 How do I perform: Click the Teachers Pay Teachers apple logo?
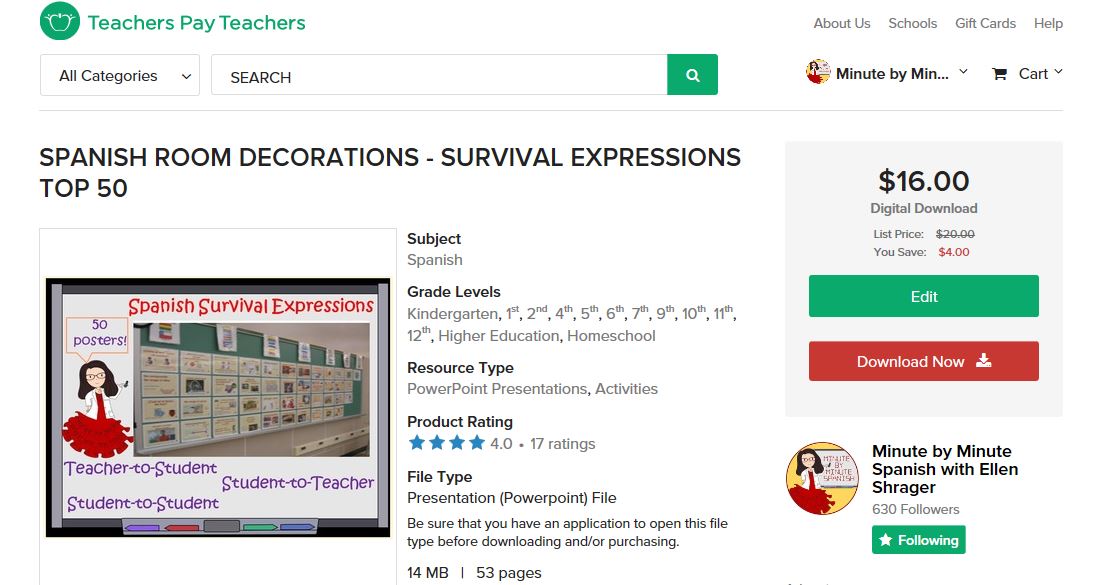click(x=60, y=21)
